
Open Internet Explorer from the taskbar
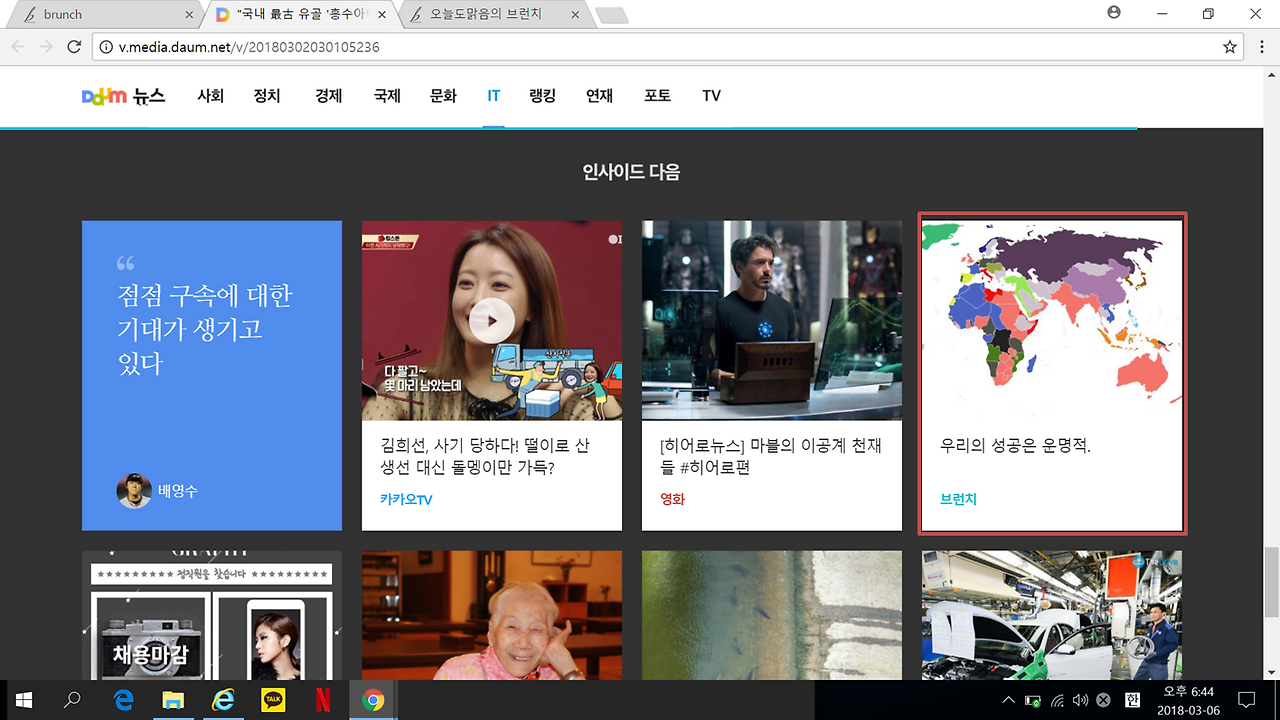223,700
